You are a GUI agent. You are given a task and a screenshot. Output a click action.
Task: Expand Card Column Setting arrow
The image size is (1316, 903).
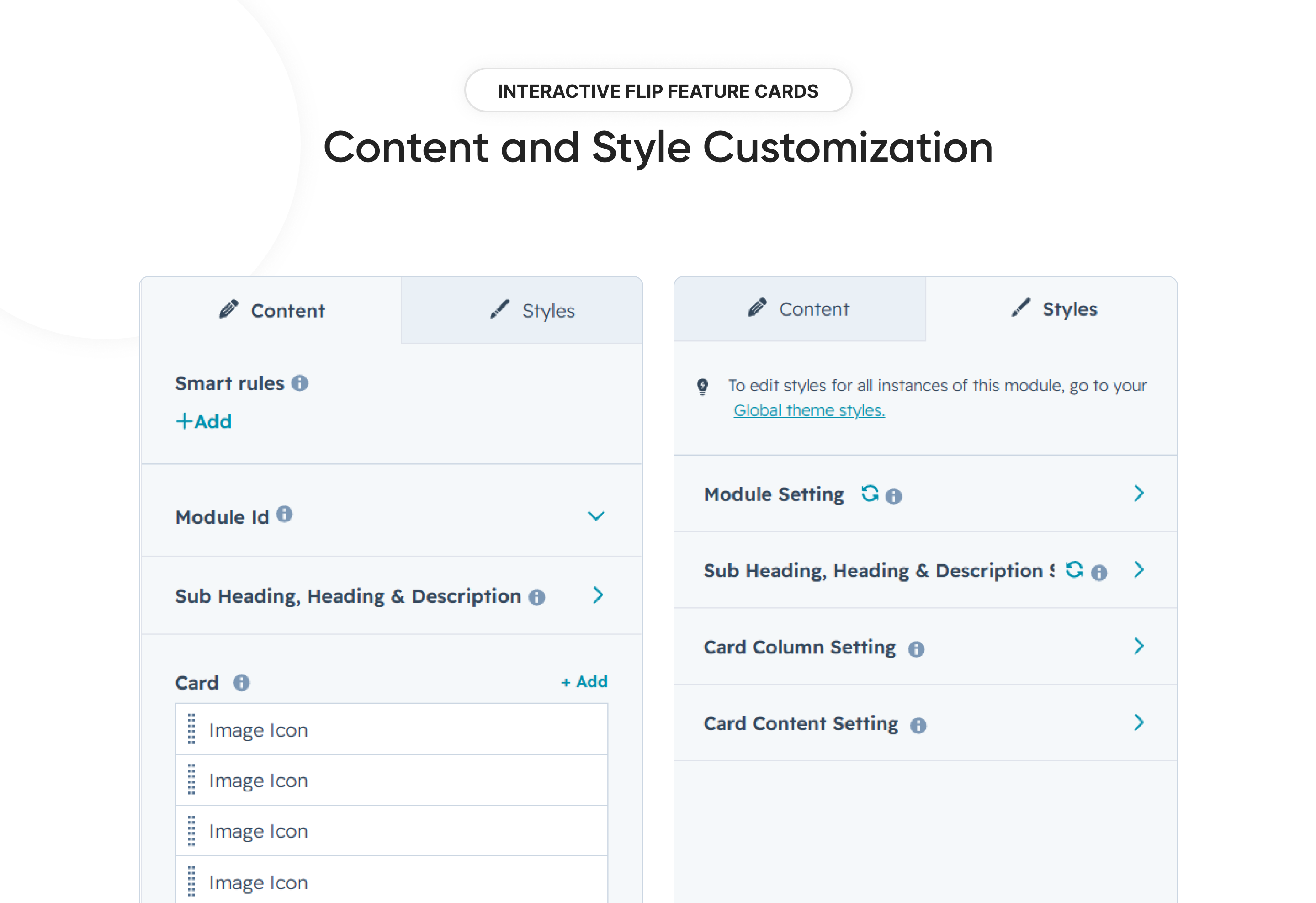(x=1139, y=646)
